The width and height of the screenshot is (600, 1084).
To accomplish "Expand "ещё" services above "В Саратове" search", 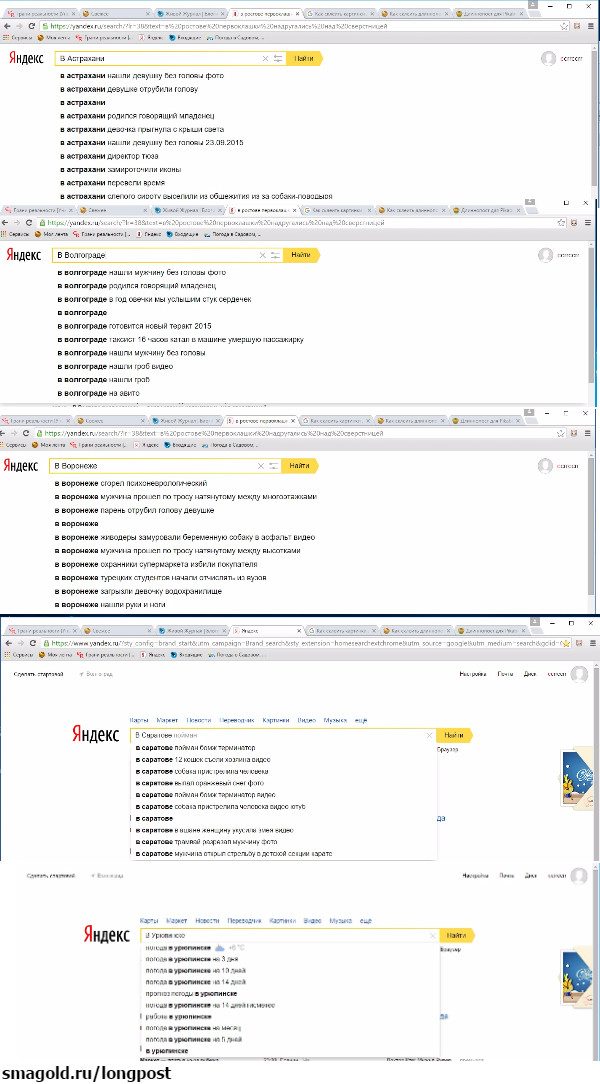I will (x=361, y=720).
